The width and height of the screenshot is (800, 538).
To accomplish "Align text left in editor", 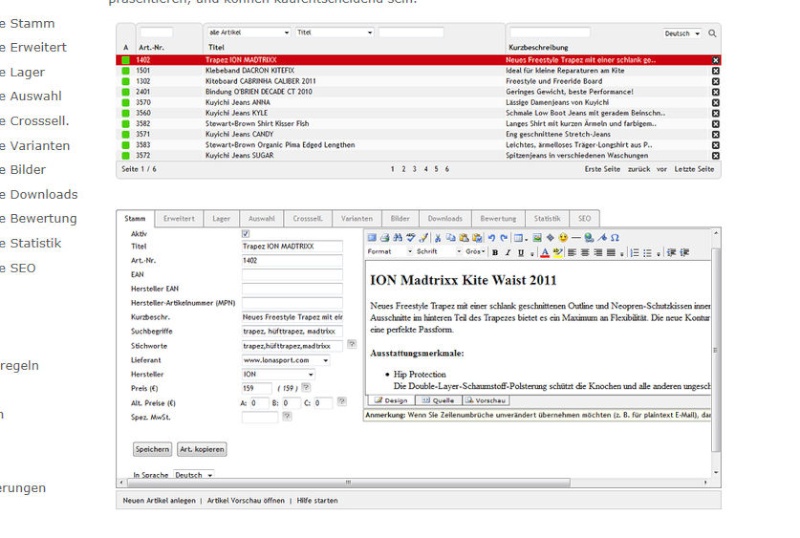I will (x=572, y=252).
